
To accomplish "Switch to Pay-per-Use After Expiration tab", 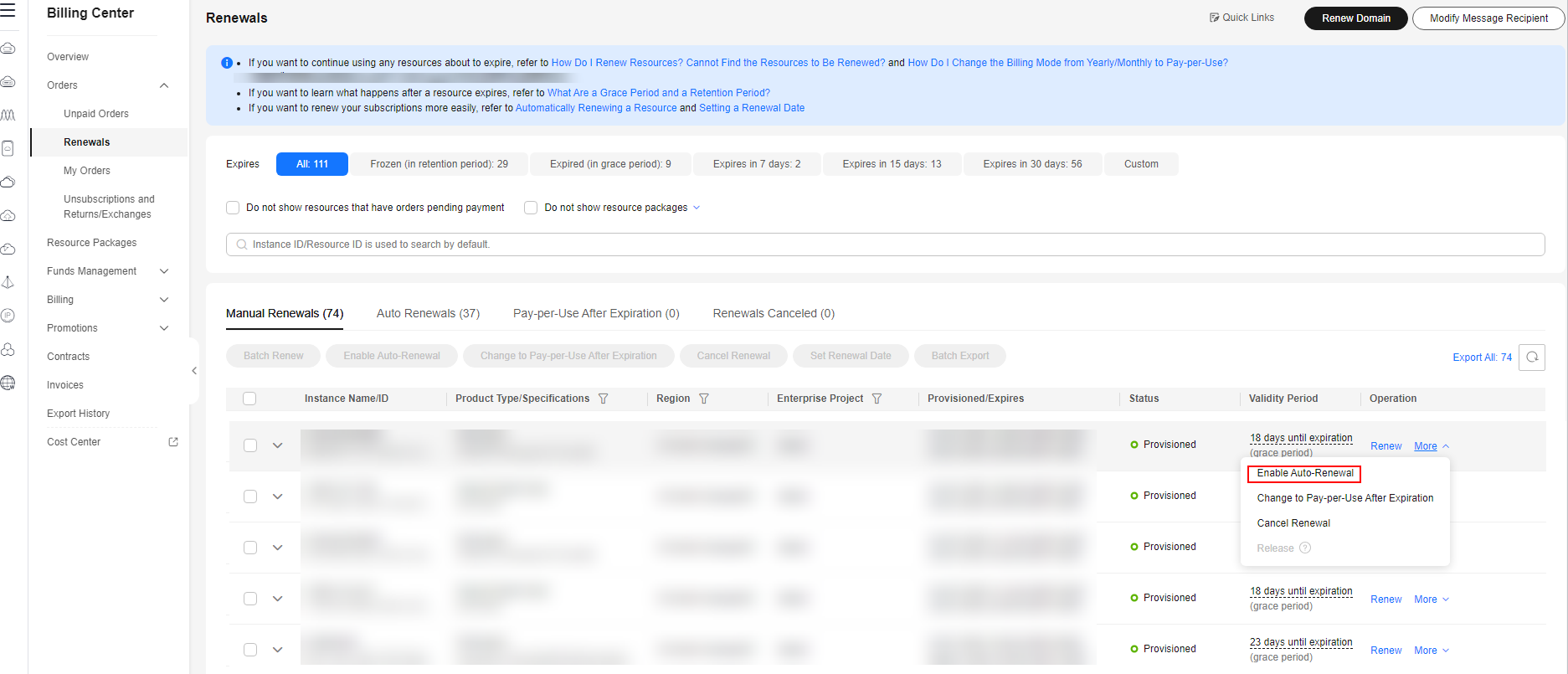I will coord(596,313).
